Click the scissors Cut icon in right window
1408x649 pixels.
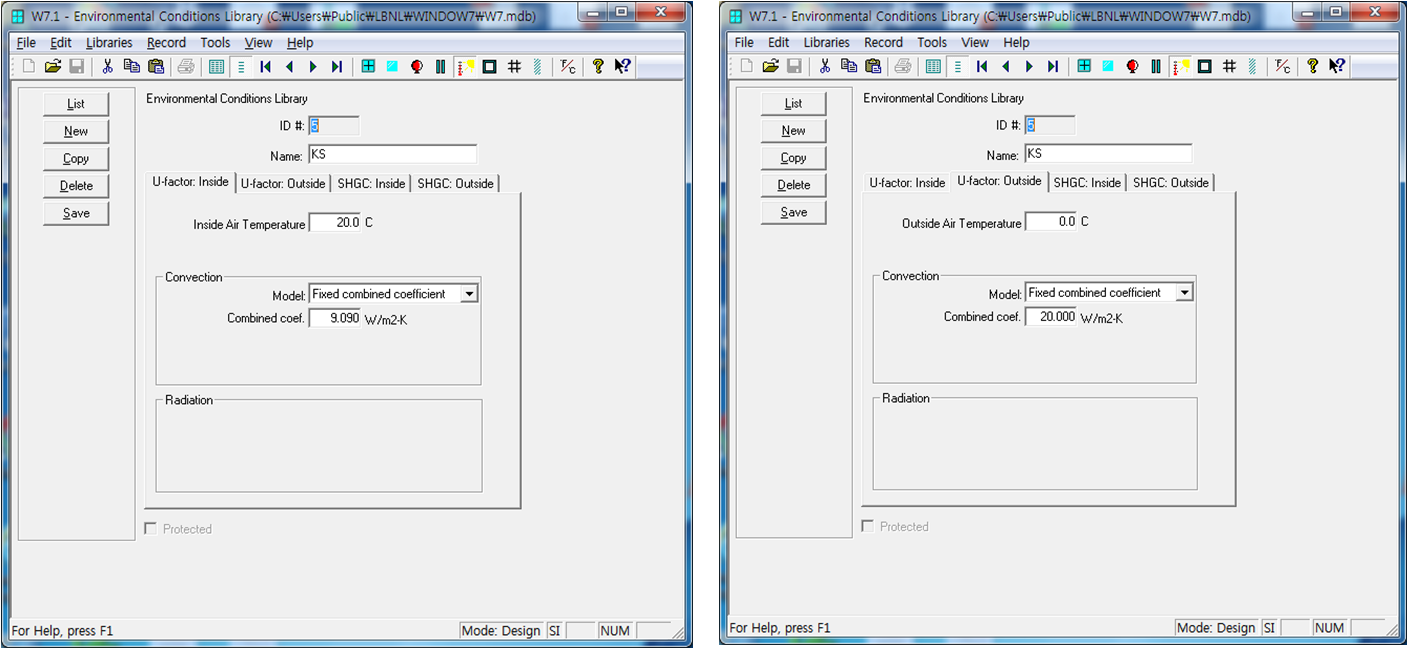tap(825, 67)
